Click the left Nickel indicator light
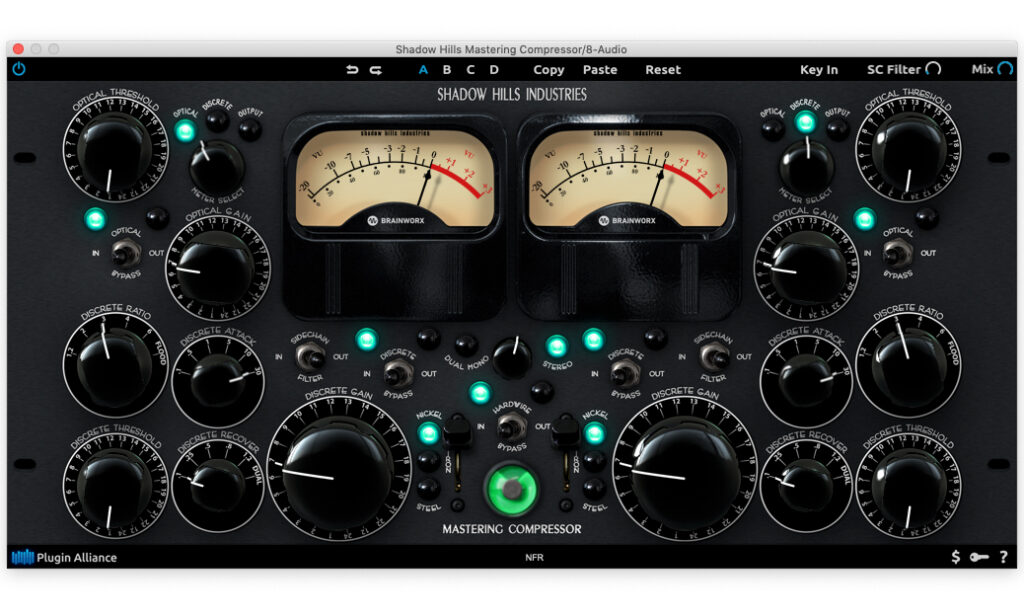1024x616 pixels. (x=428, y=433)
